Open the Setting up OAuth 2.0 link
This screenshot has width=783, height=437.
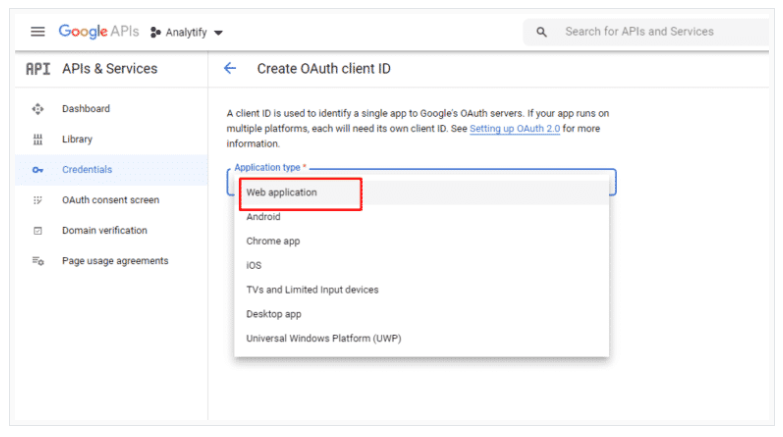pos(515,129)
